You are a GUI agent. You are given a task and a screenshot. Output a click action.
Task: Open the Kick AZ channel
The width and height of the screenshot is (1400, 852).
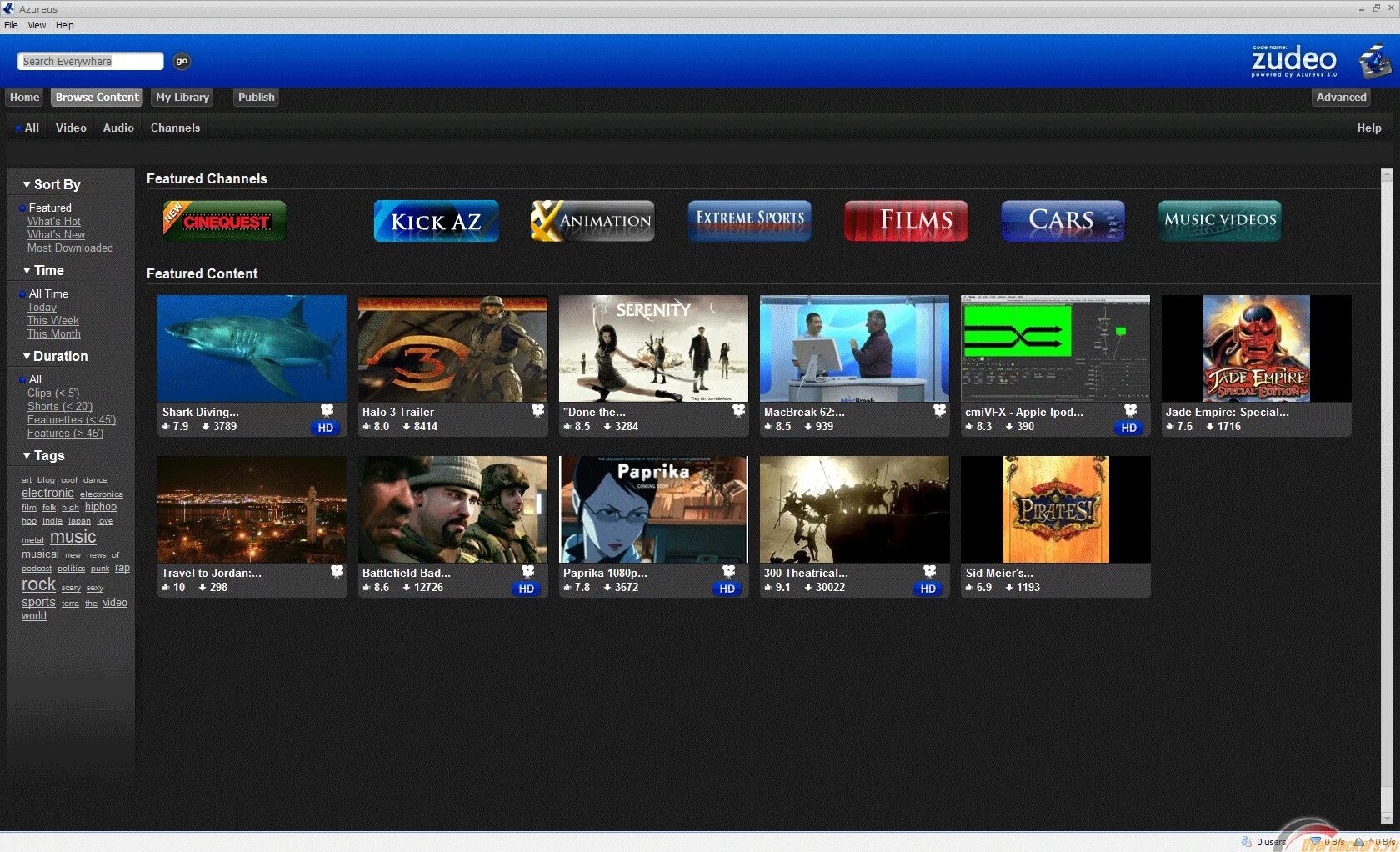(x=436, y=221)
